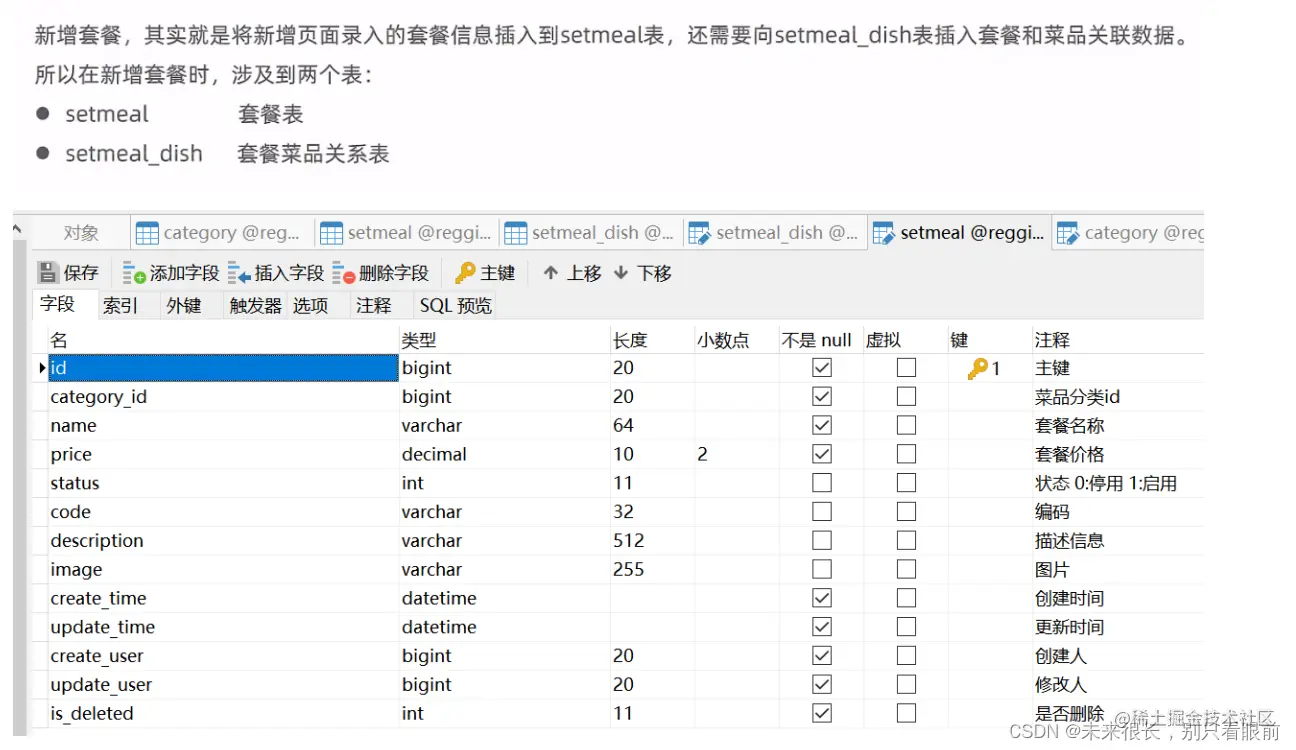Switch to category tab with grid icon

221,233
